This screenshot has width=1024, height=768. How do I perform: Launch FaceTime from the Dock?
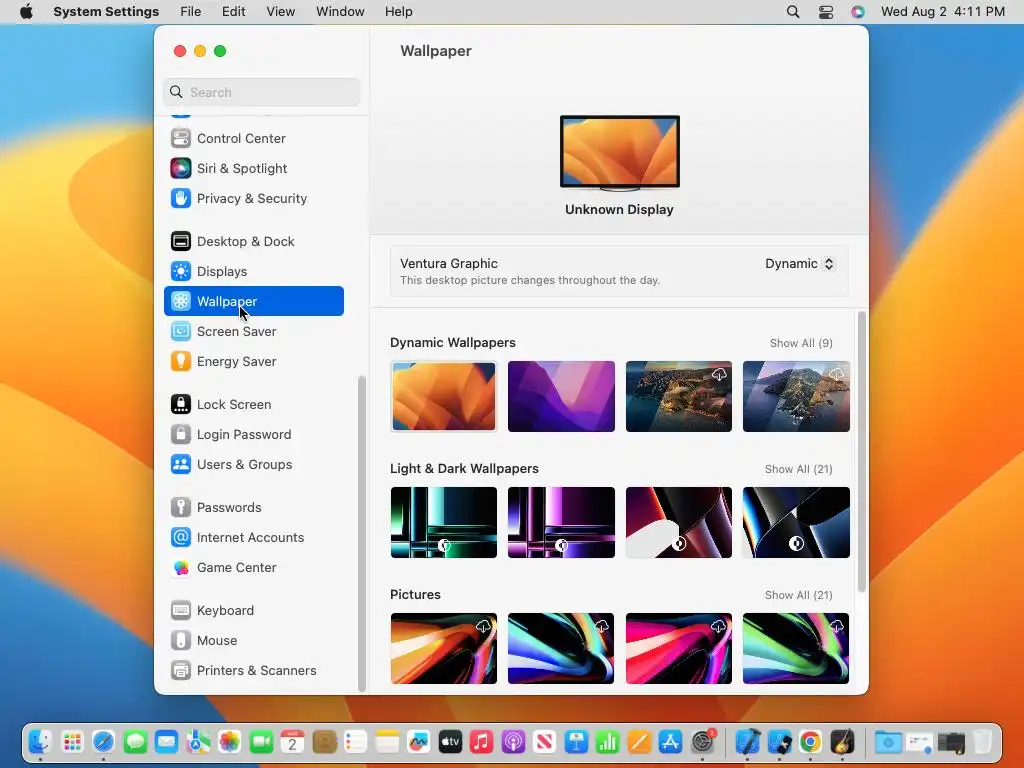click(261, 743)
